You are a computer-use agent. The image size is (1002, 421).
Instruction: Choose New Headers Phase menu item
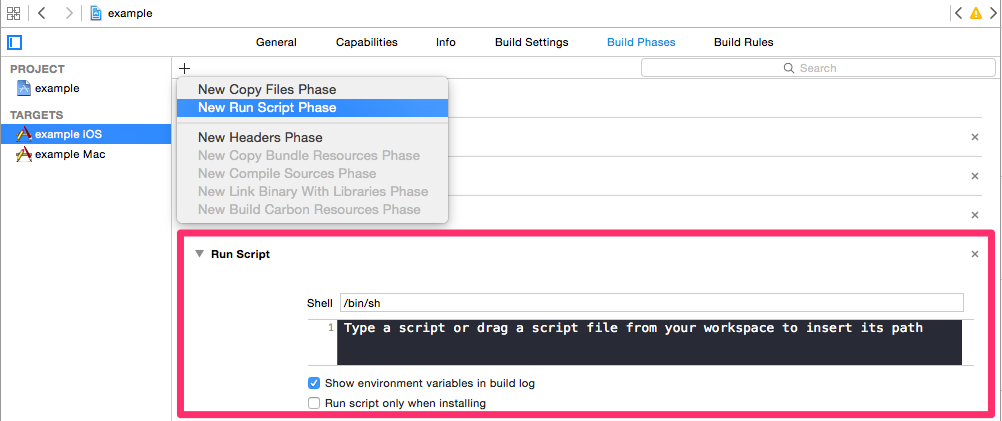tap(260, 137)
